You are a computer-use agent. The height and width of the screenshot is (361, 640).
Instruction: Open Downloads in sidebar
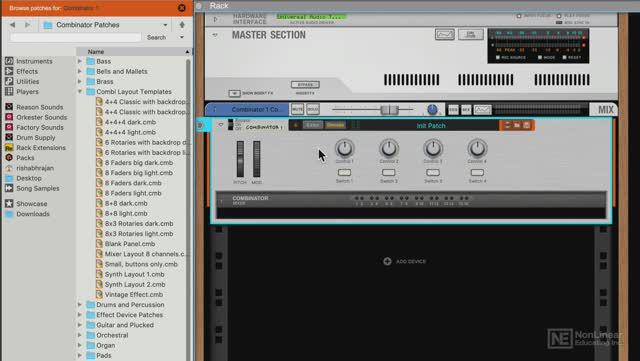(x=33, y=214)
